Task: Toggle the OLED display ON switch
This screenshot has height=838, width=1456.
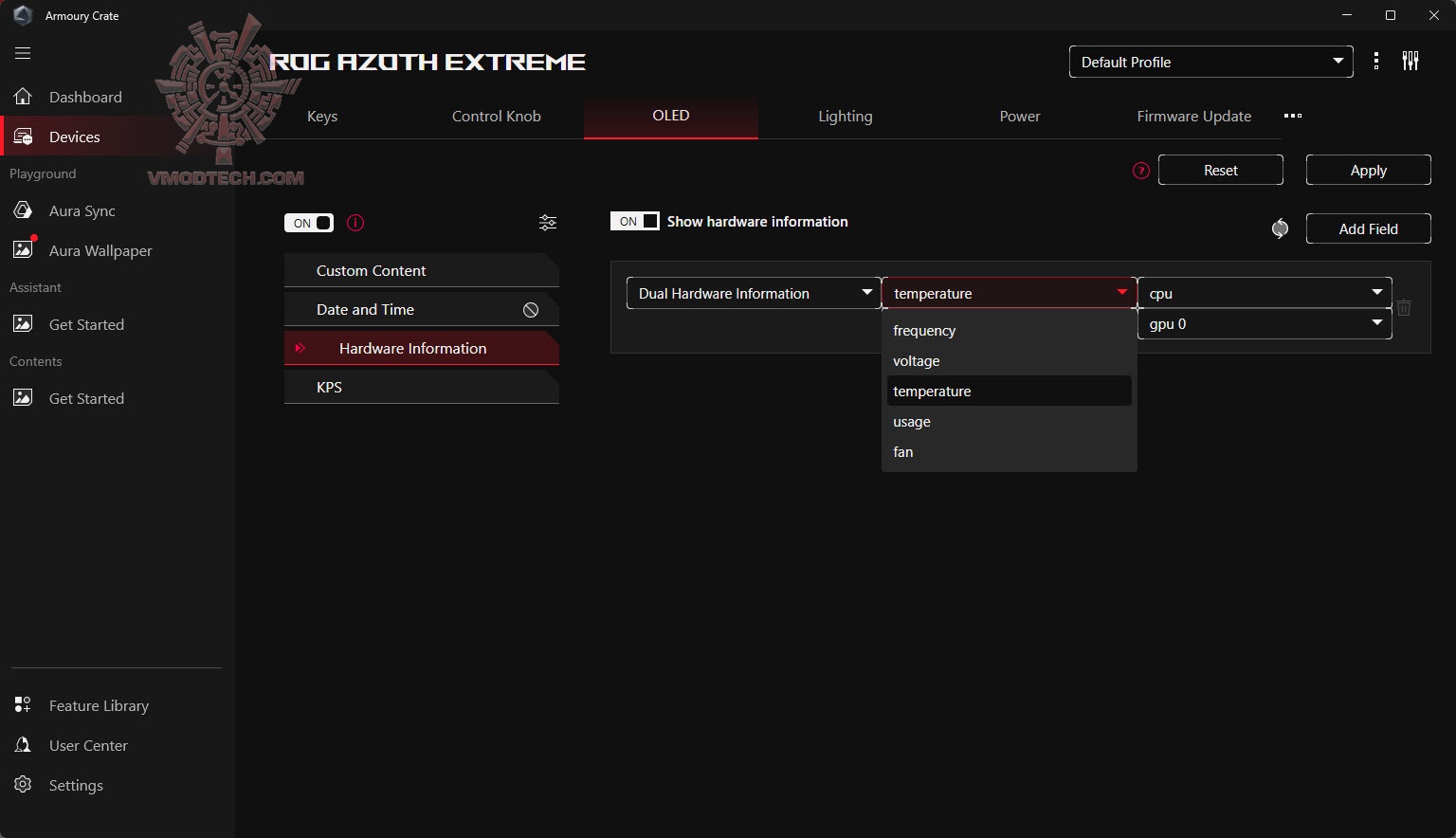Action: click(x=309, y=223)
